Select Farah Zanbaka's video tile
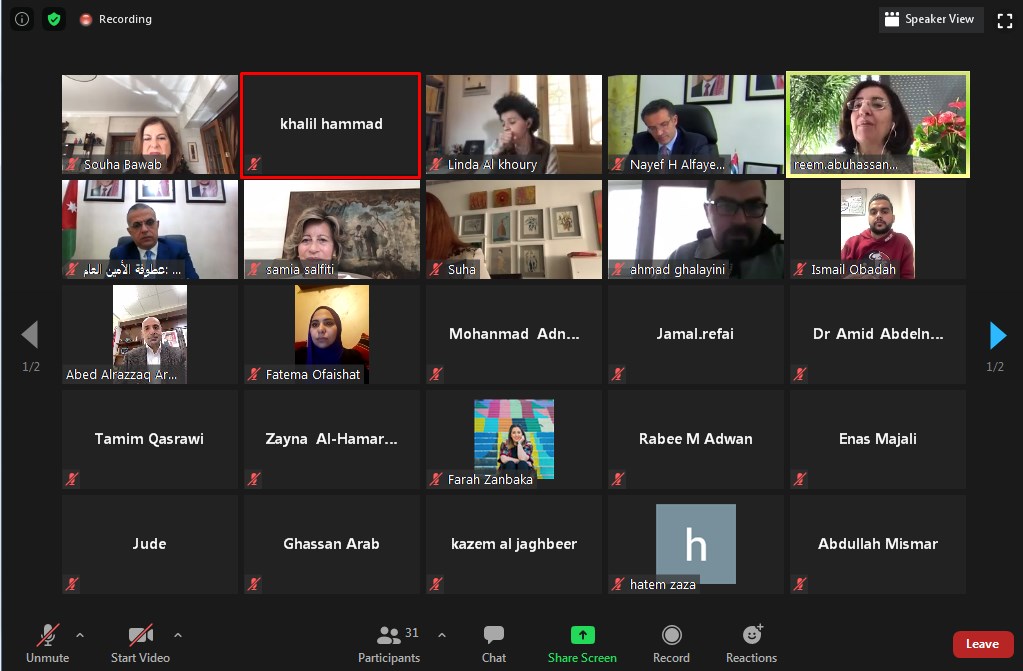 pyautogui.click(x=514, y=440)
